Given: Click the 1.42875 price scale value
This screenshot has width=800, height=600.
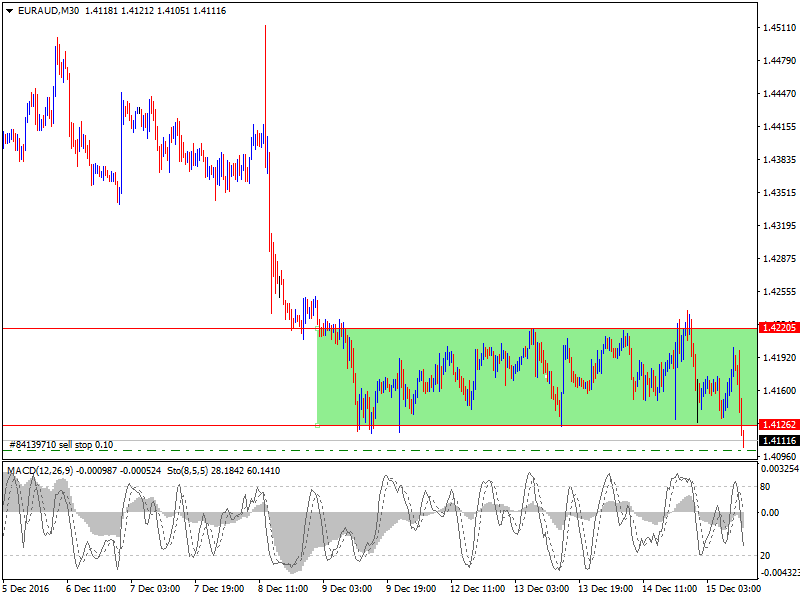Looking at the screenshot, I should [x=779, y=259].
